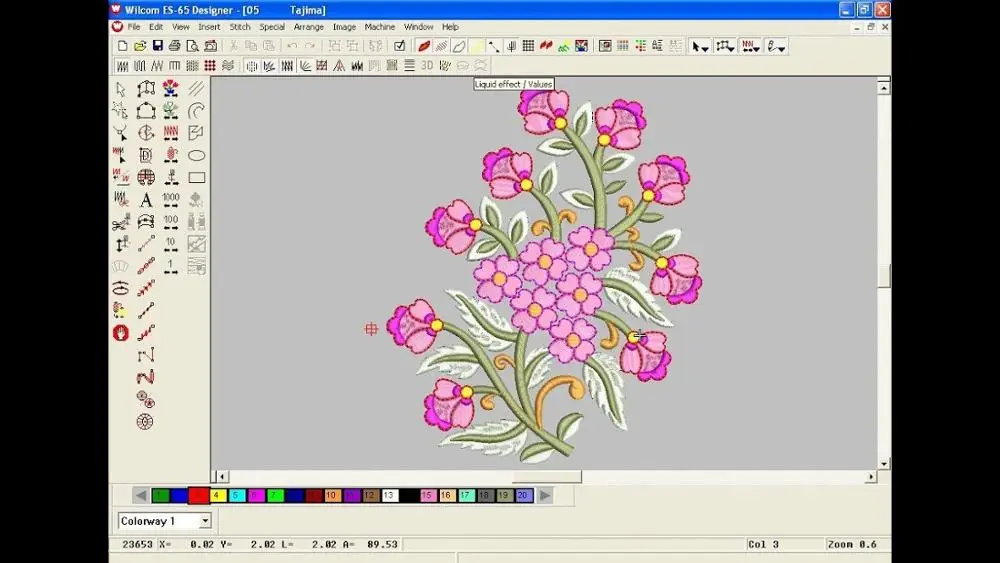Select the rectangle shape tool

pos(196,178)
